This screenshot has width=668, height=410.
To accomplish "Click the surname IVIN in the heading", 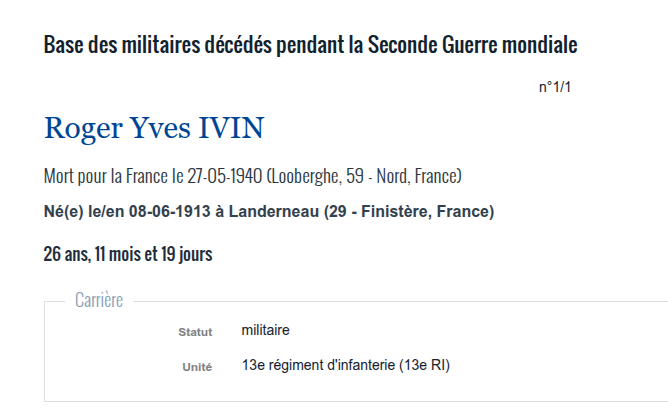I will coord(231,128).
